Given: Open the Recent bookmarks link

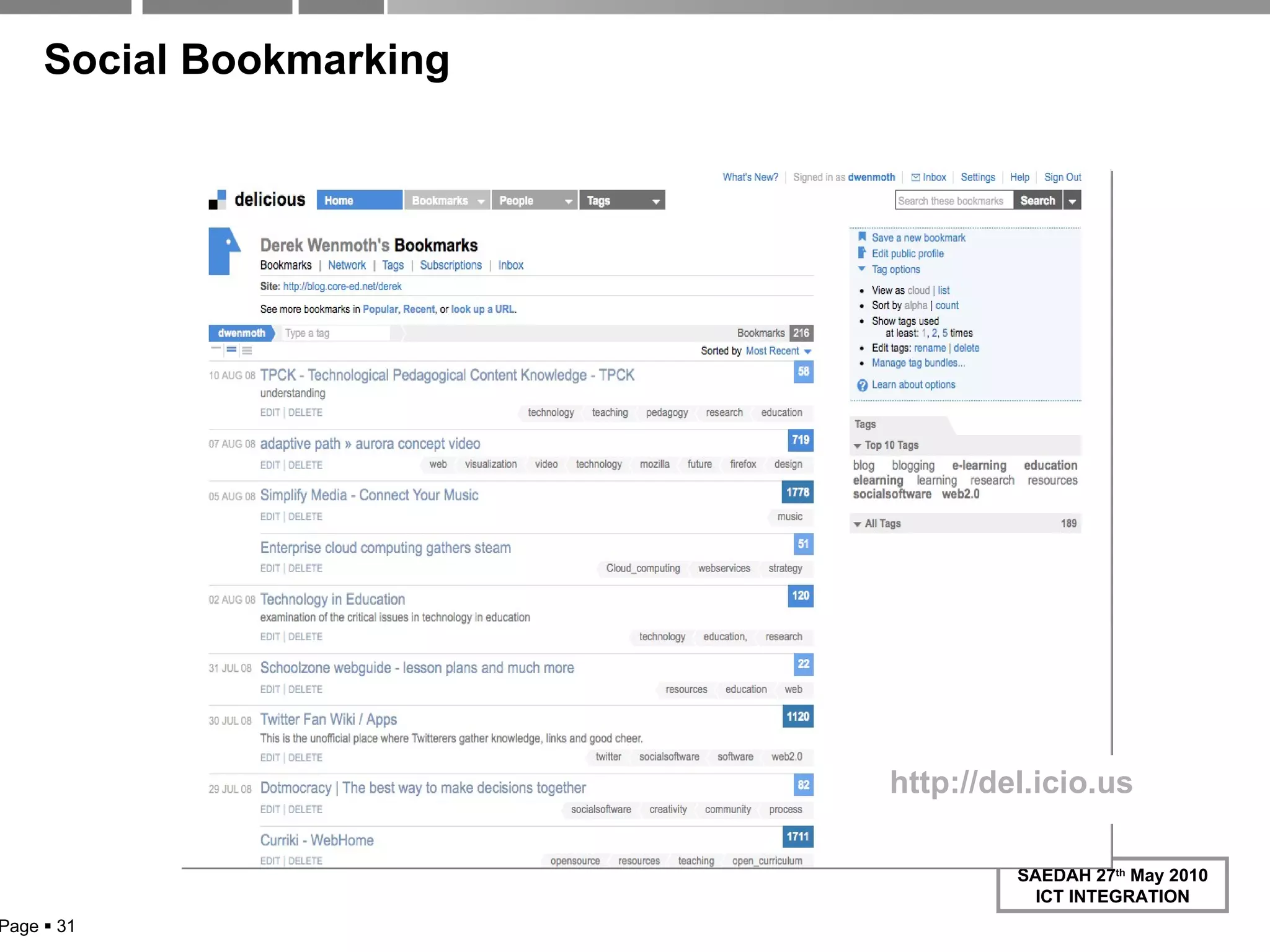Looking at the screenshot, I should pos(419,309).
